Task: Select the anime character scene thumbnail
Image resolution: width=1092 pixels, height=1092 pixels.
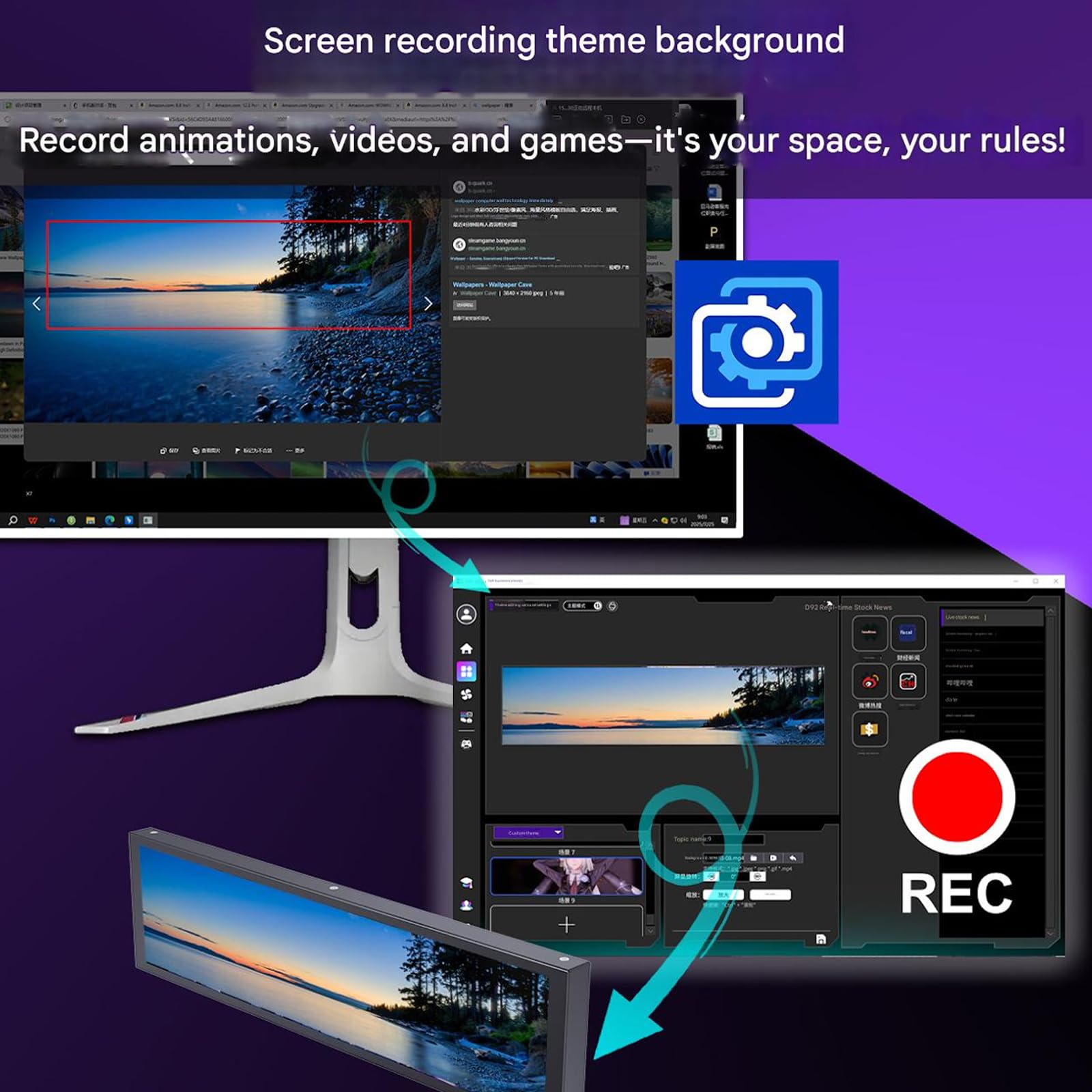Action: (566, 876)
